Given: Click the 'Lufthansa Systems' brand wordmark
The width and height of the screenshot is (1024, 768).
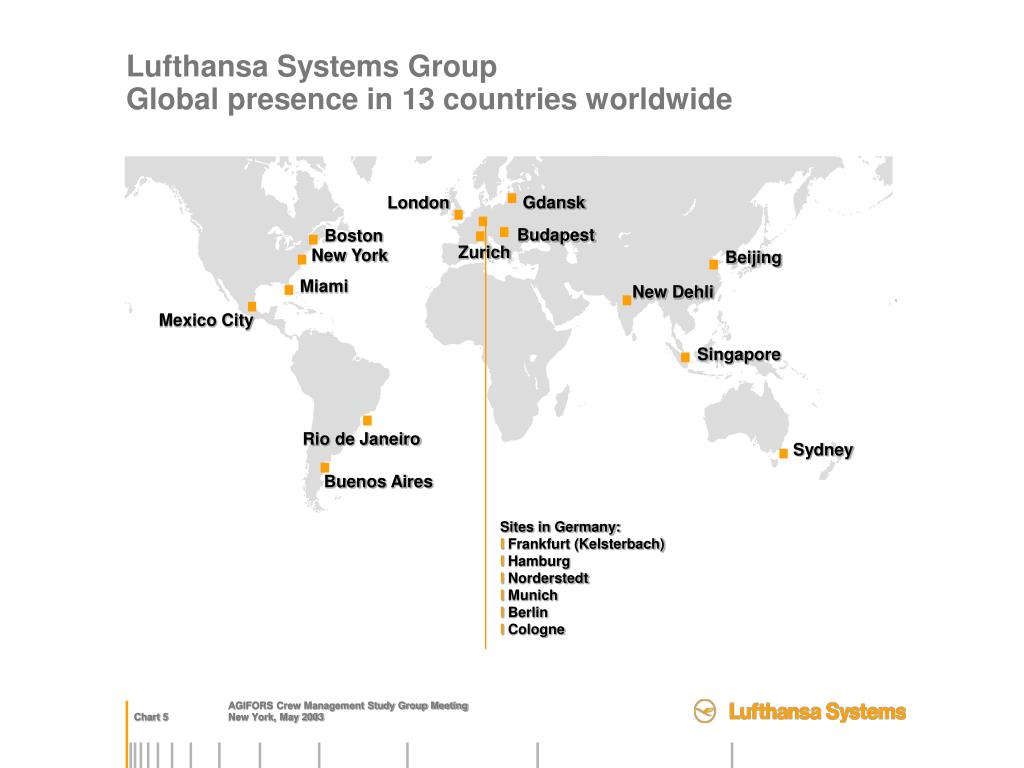Looking at the screenshot, I should pos(817,712).
